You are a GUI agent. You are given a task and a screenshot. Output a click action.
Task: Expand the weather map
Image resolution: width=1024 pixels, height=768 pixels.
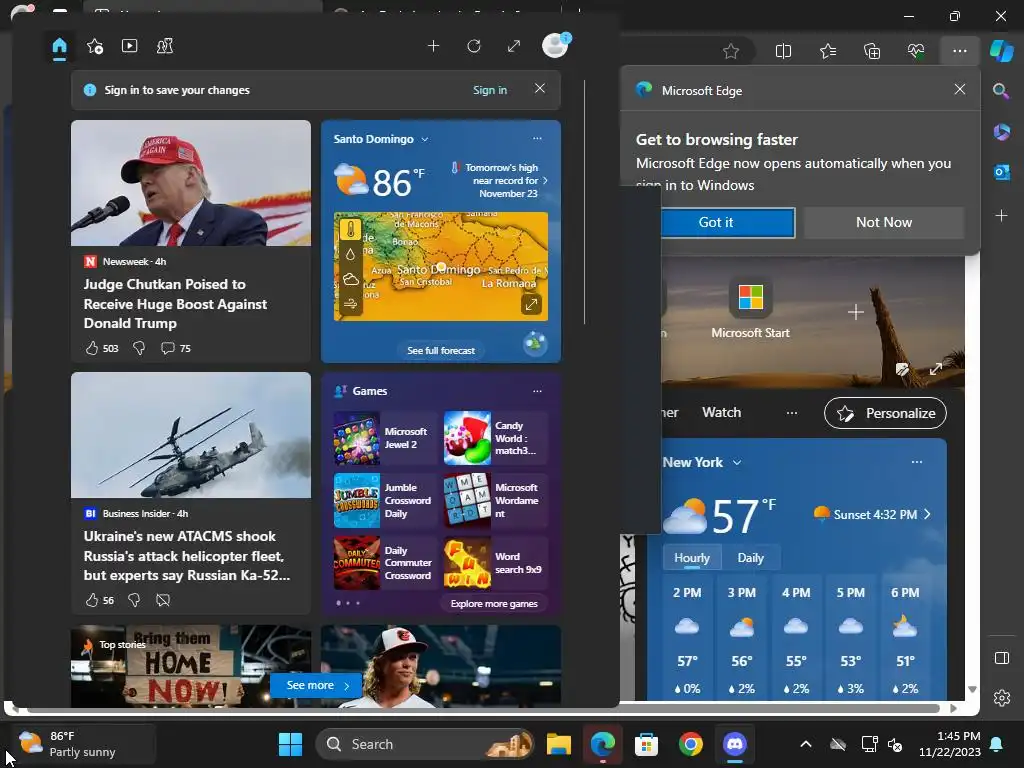[531, 304]
